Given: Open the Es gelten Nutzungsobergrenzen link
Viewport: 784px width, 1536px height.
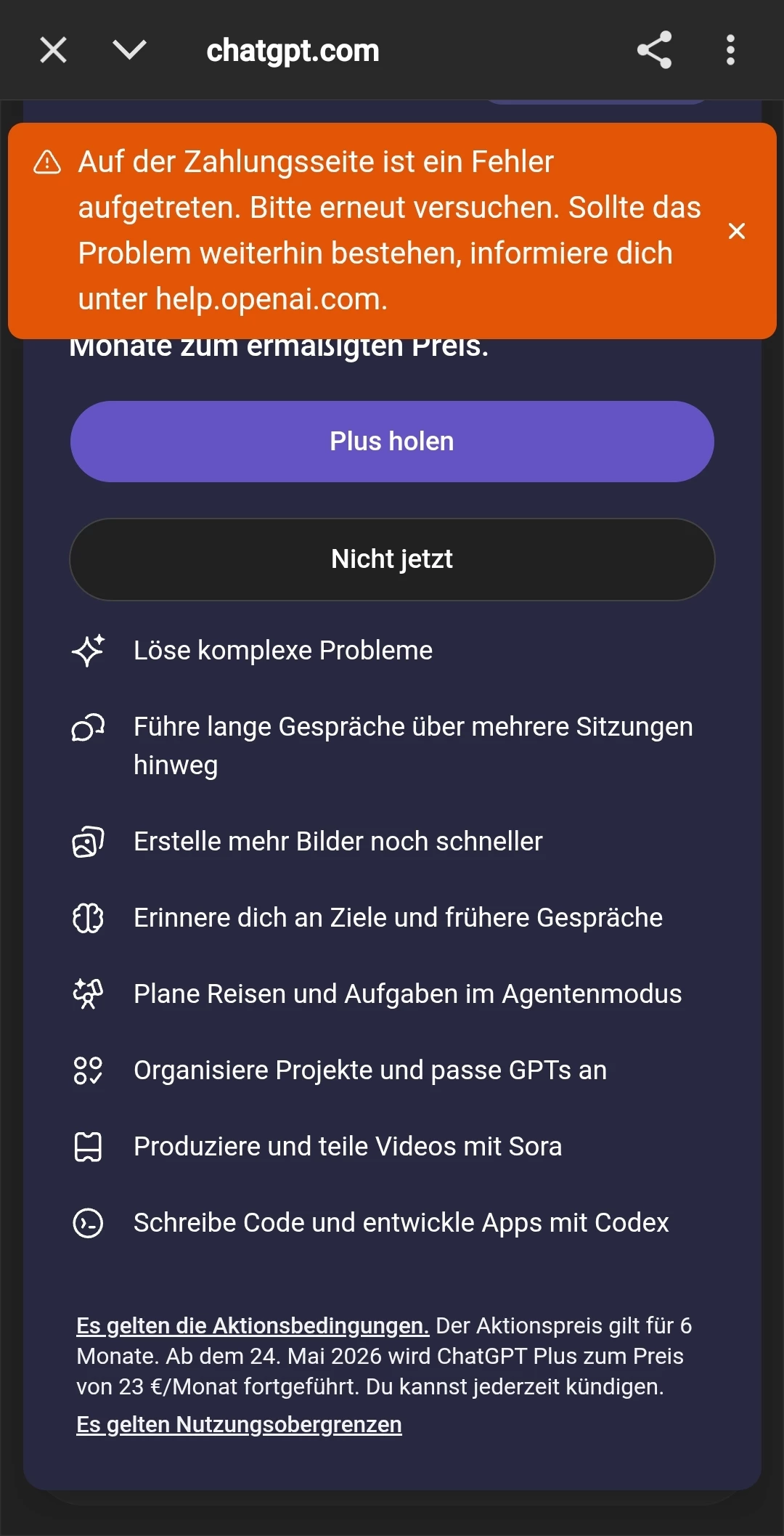Looking at the screenshot, I should tap(239, 1424).
